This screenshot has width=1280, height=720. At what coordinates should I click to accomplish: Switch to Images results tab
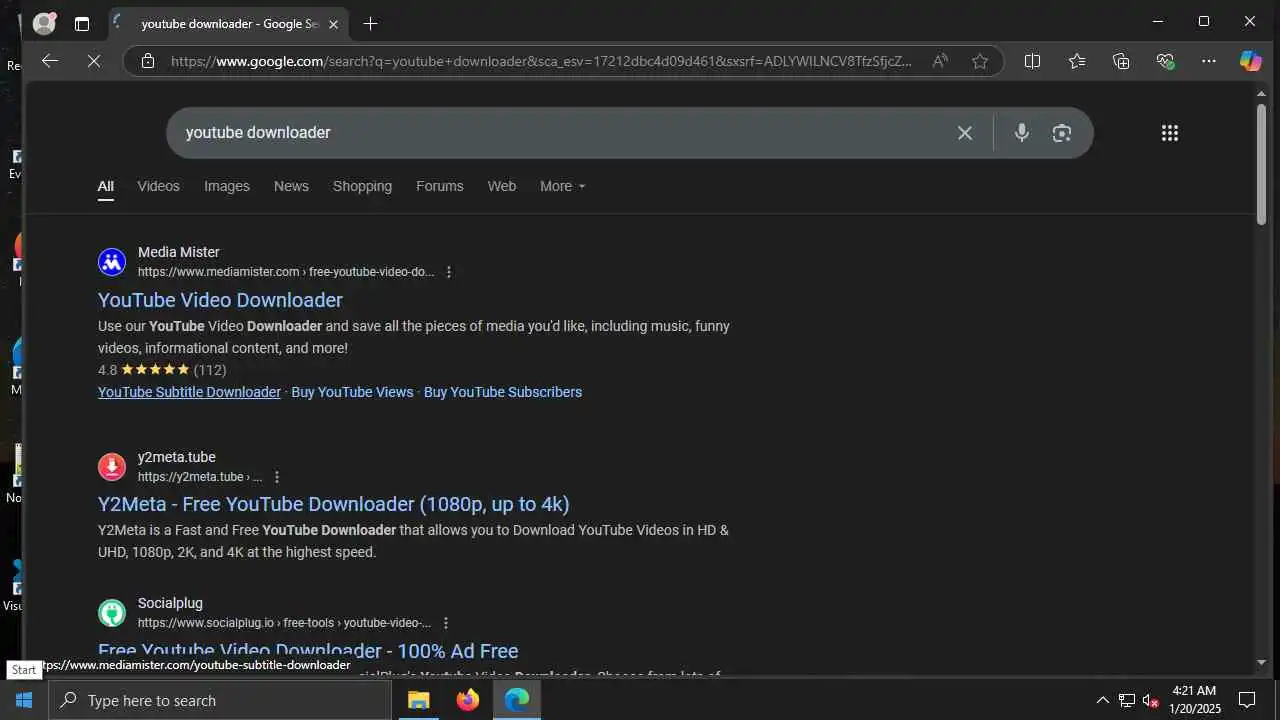pos(227,186)
